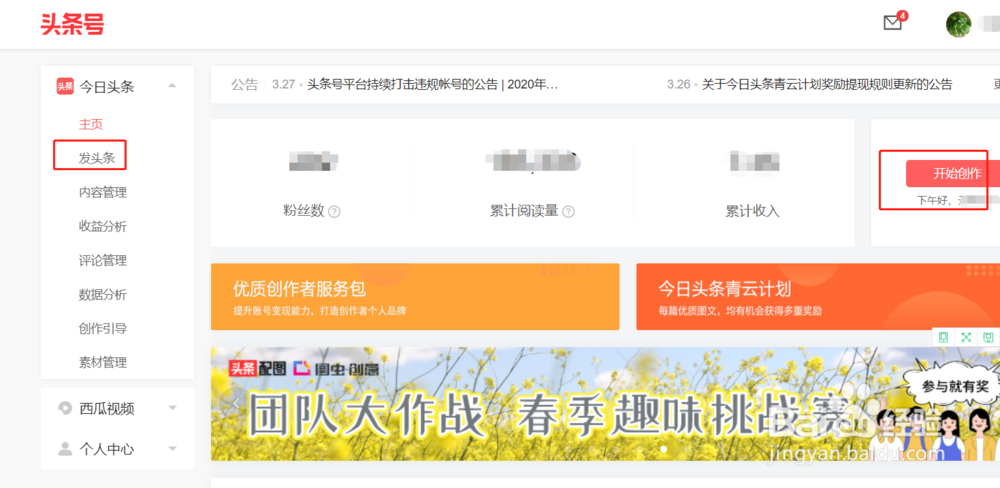
Task: Click help icon next to 累计阅读量
Action: point(568,212)
